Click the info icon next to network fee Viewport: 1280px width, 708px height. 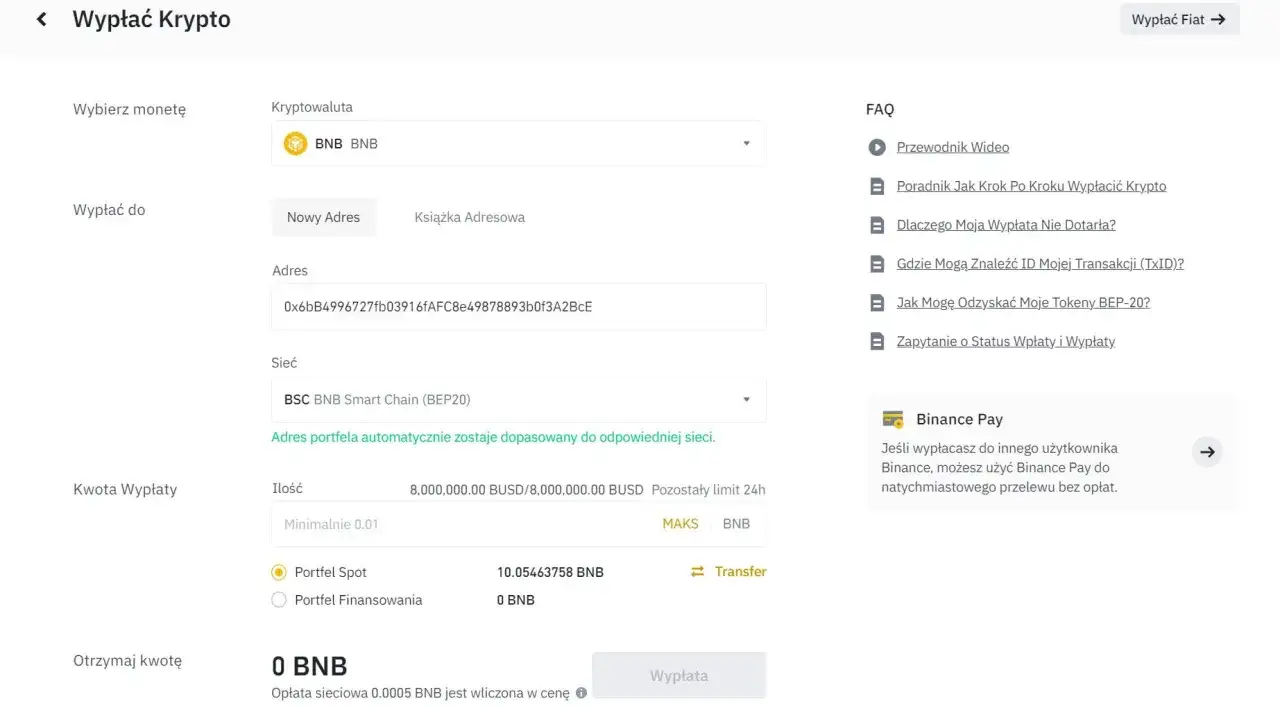point(581,692)
